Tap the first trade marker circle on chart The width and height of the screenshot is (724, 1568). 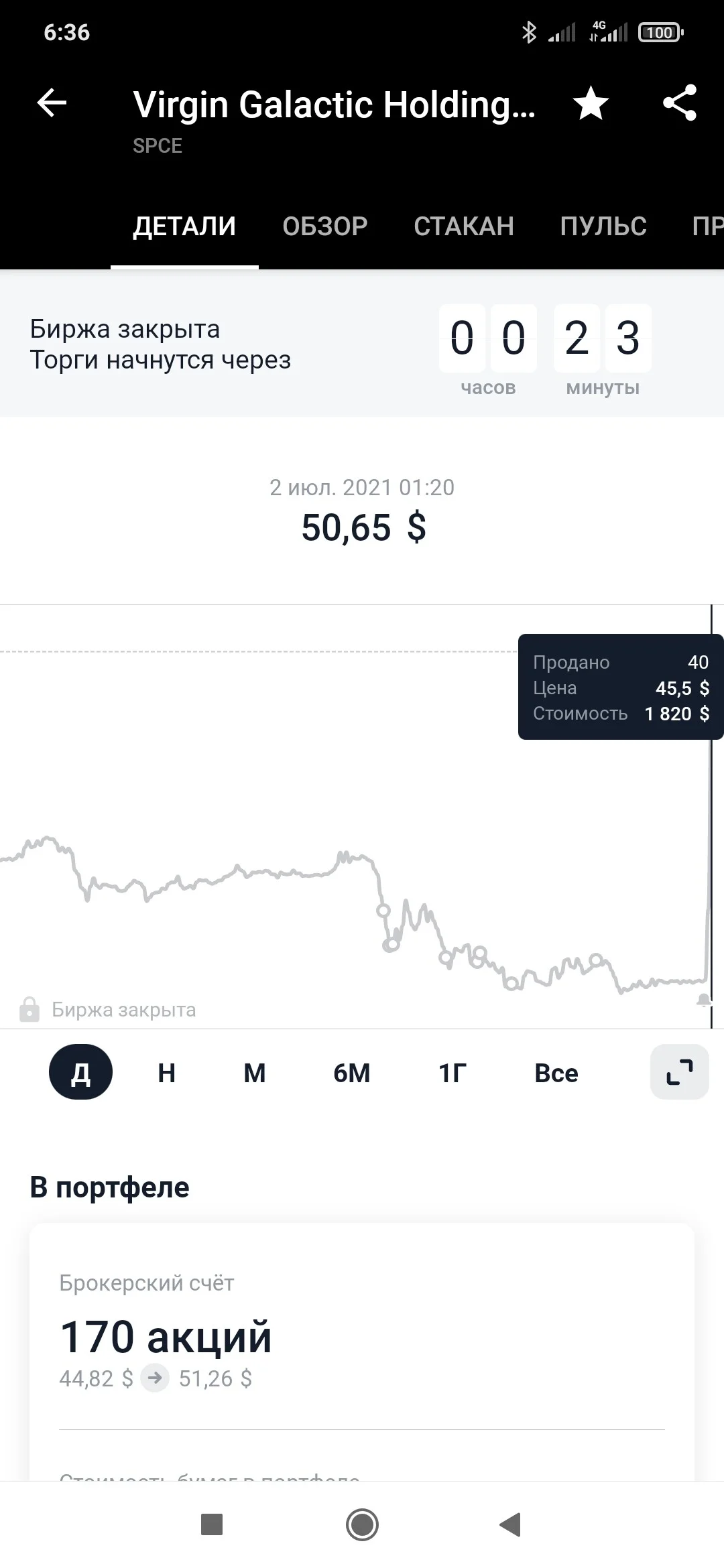click(x=383, y=910)
